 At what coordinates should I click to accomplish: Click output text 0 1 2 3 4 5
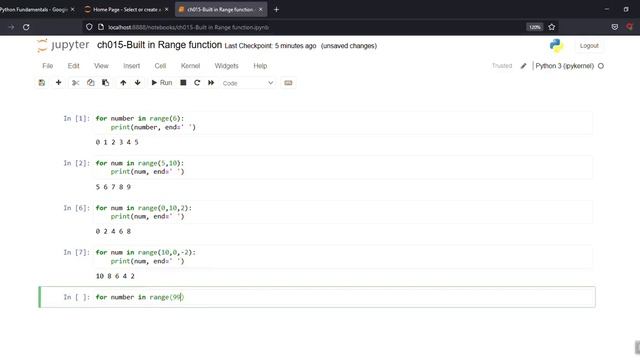coord(117,142)
